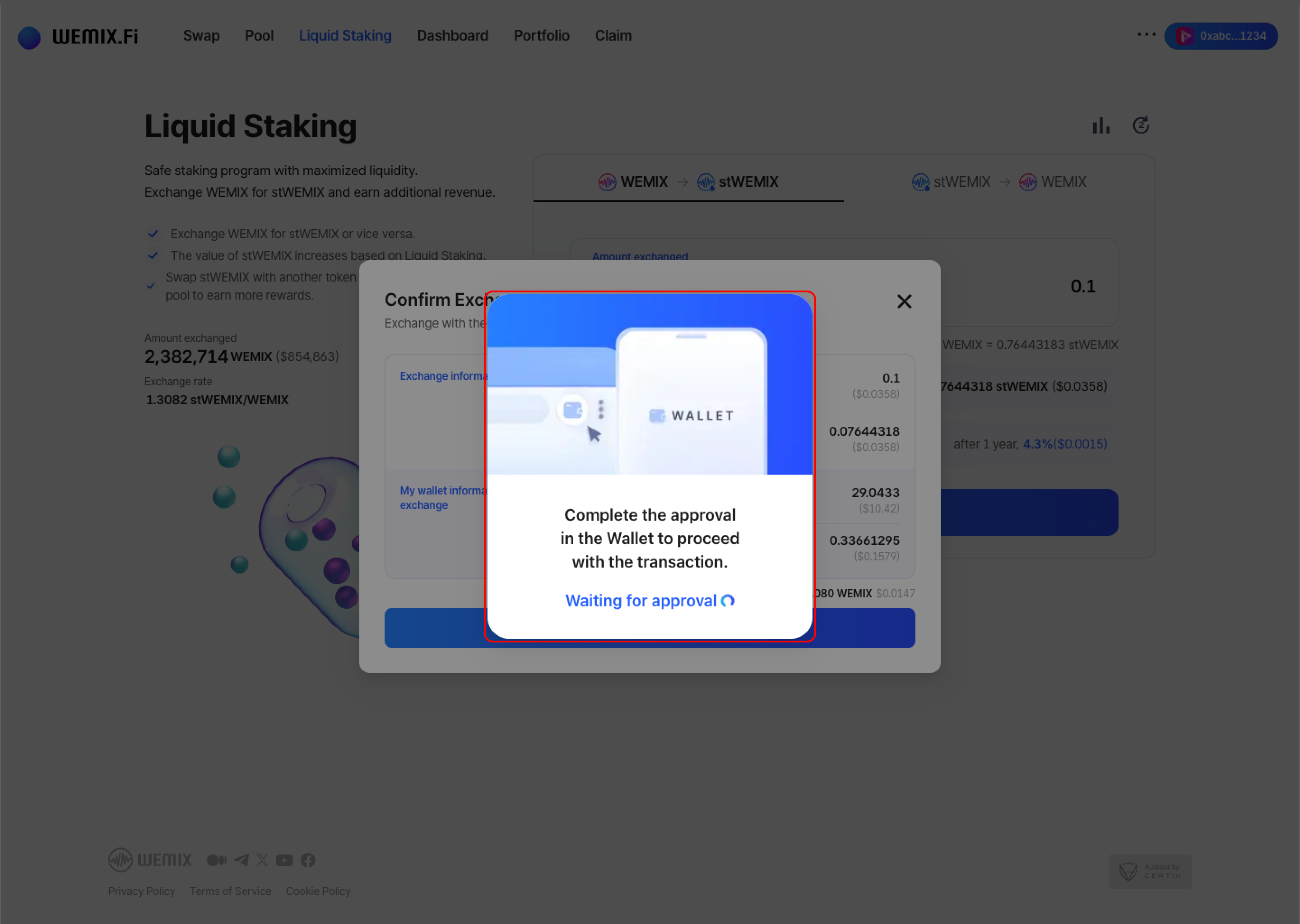Open the YouTube footer icon
Screen dimensions: 1300x924
[x=284, y=860]
